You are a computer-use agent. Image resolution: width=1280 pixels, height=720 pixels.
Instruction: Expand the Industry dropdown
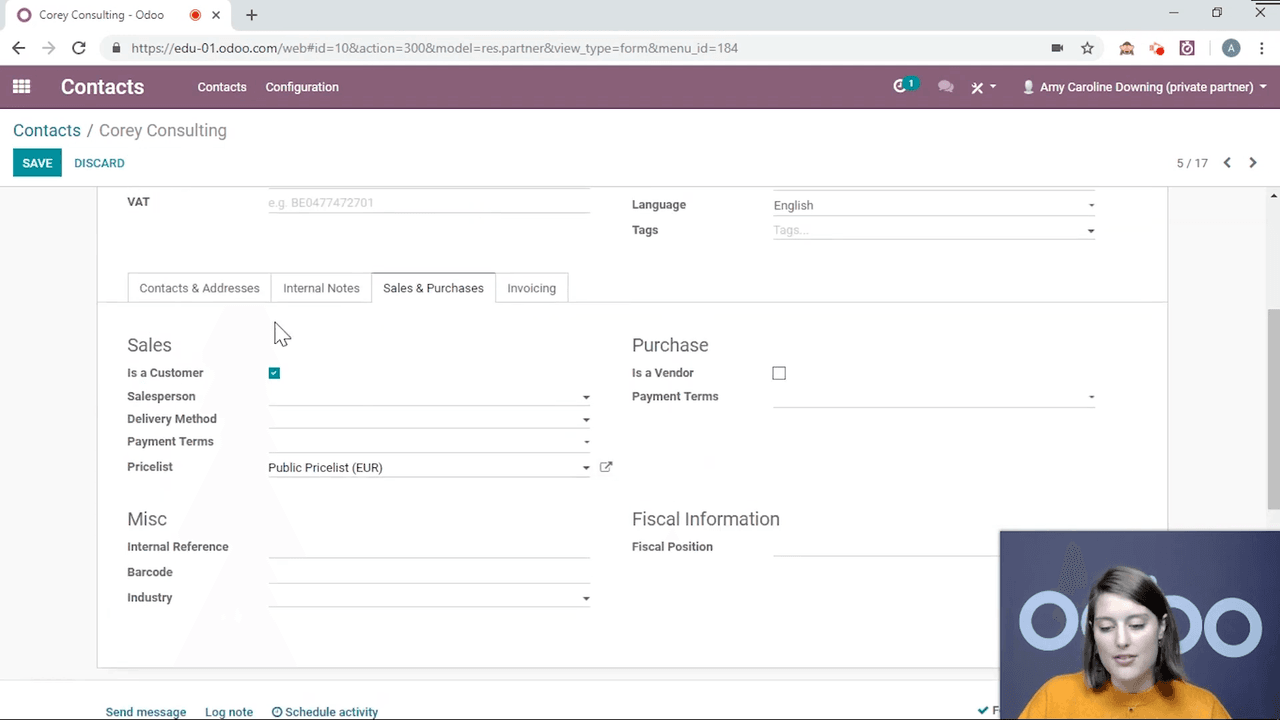[x=586, y=597]
